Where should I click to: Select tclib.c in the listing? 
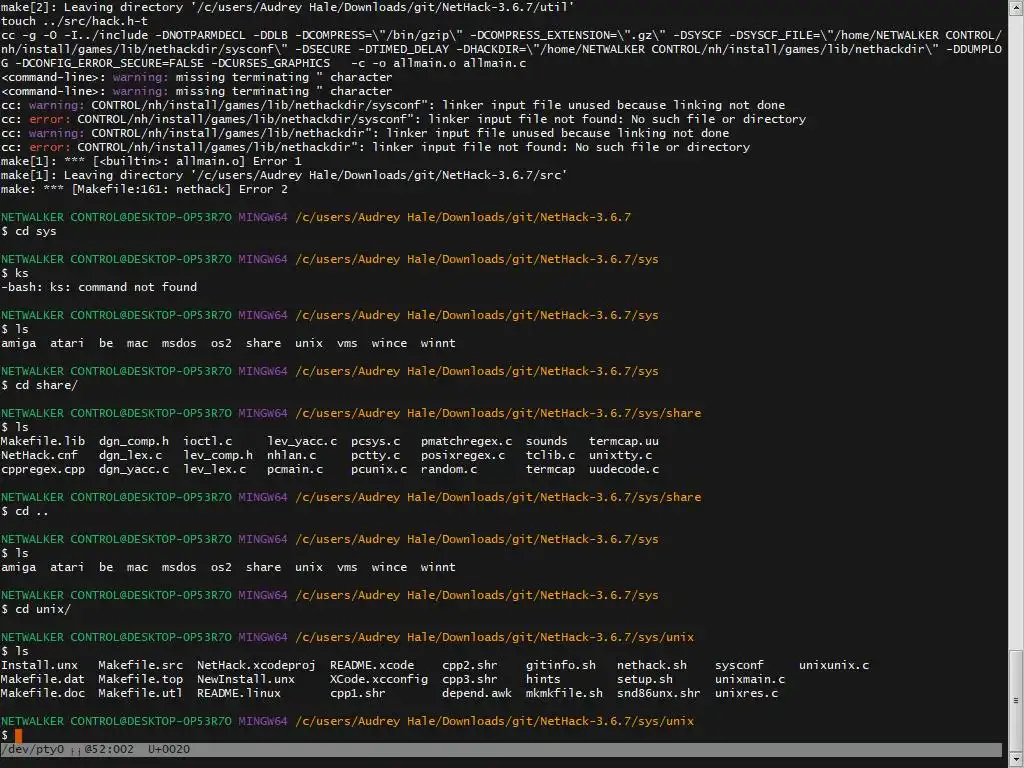[551, 455]
